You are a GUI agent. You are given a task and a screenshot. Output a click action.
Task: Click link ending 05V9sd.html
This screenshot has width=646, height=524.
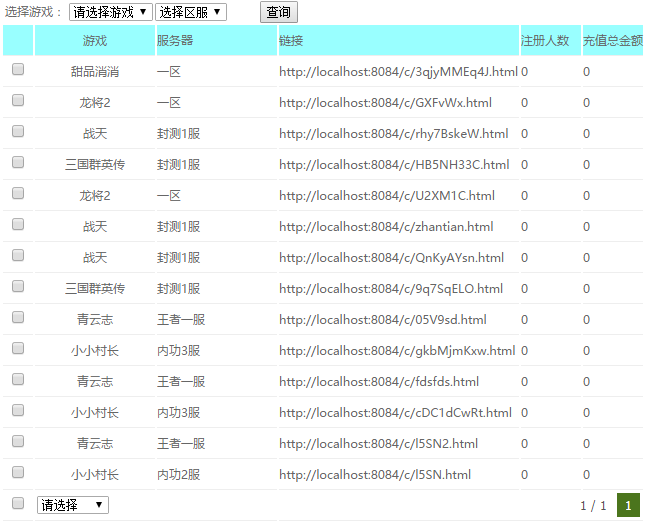click(x=383, y=320)
